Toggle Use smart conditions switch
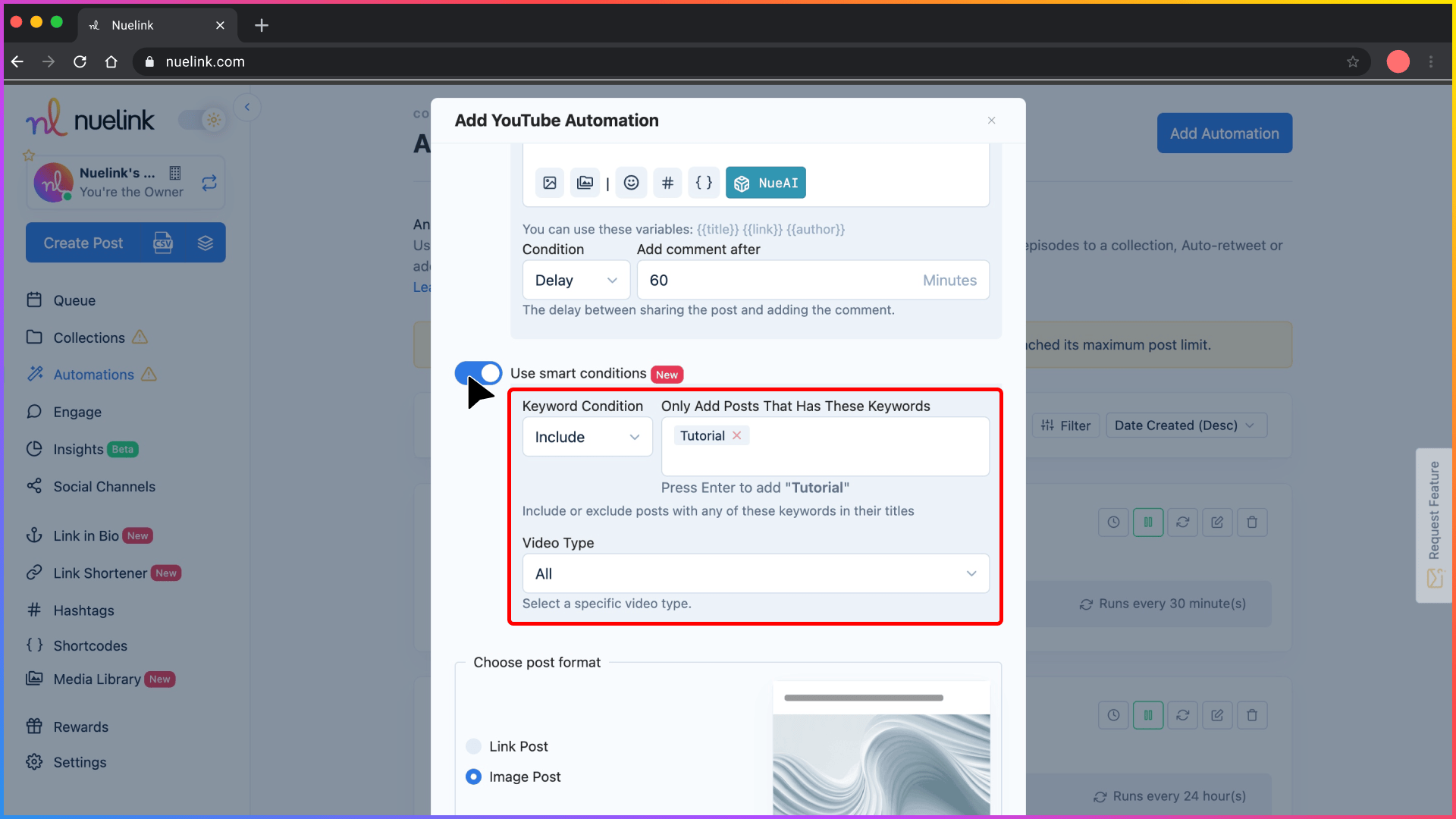Image resolution: width=1456 pixels, height=819 pixels. [479, 373]
